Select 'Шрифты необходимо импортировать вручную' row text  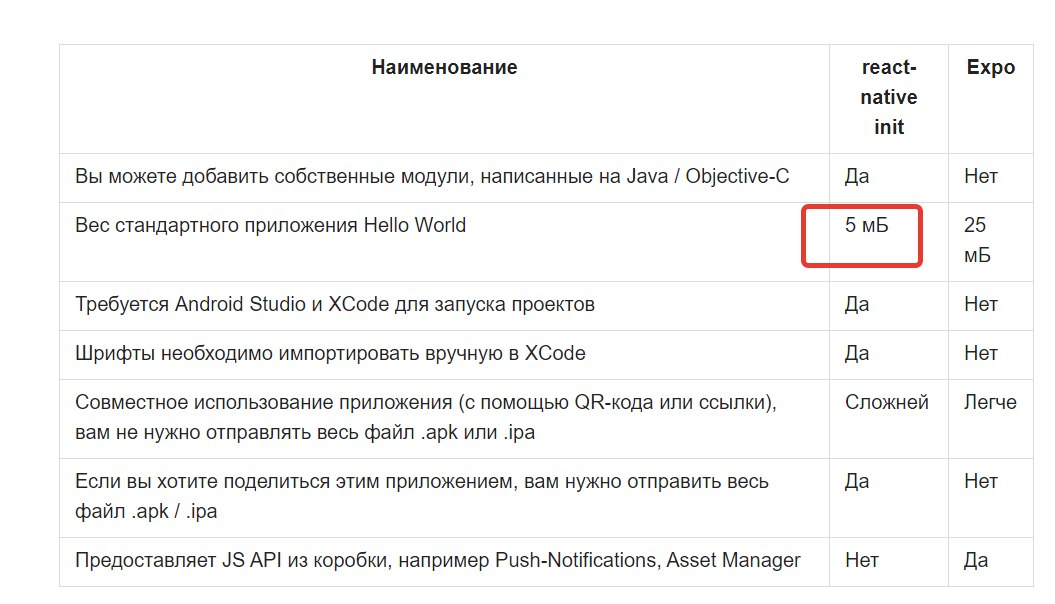point(330,353)
